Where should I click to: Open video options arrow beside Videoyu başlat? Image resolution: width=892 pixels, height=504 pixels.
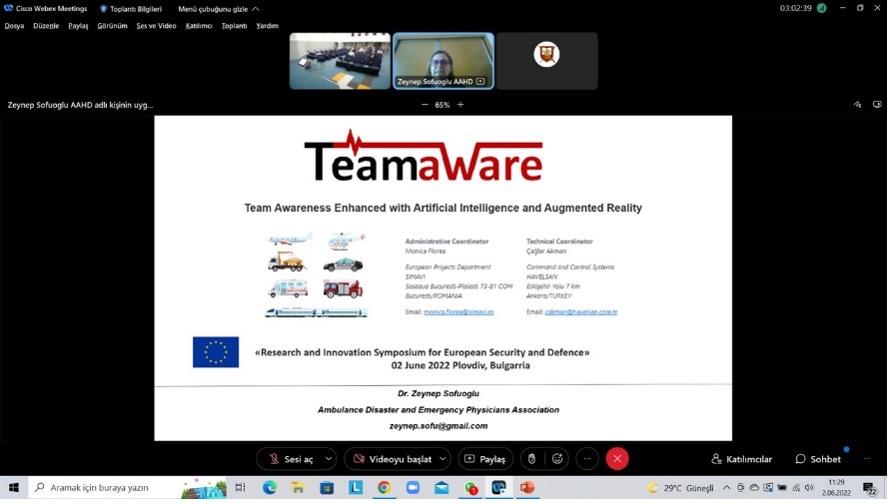pyautogui.click(x=443, y=459)
